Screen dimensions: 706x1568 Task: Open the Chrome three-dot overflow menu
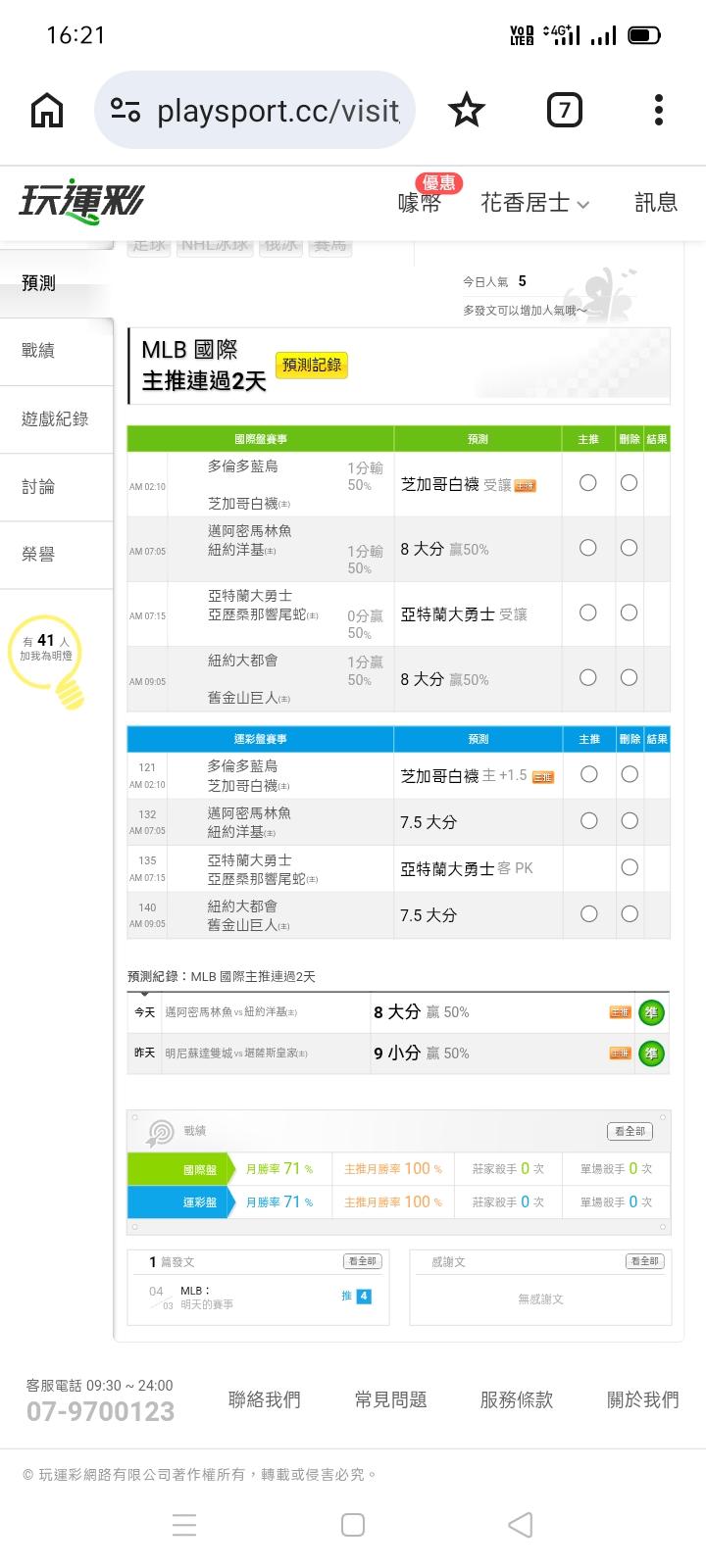659,111
